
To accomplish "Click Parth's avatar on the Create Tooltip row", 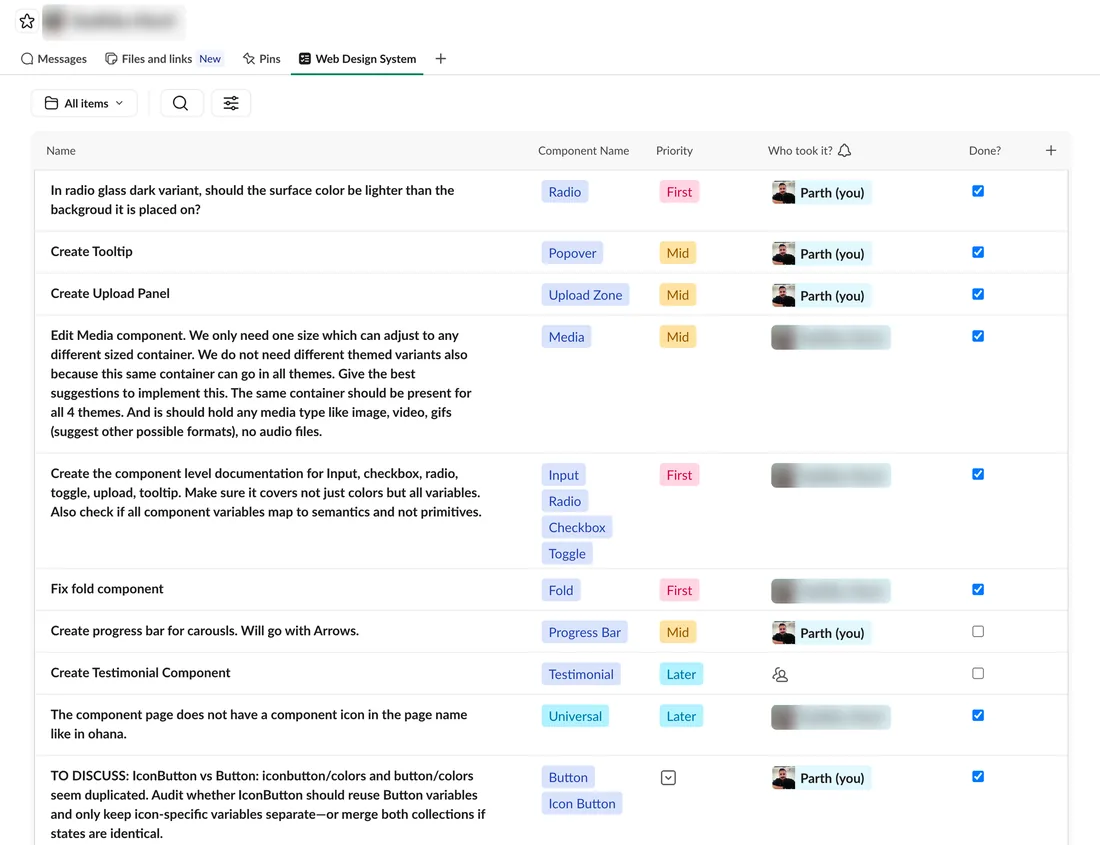I will click(x=784, y=253).
